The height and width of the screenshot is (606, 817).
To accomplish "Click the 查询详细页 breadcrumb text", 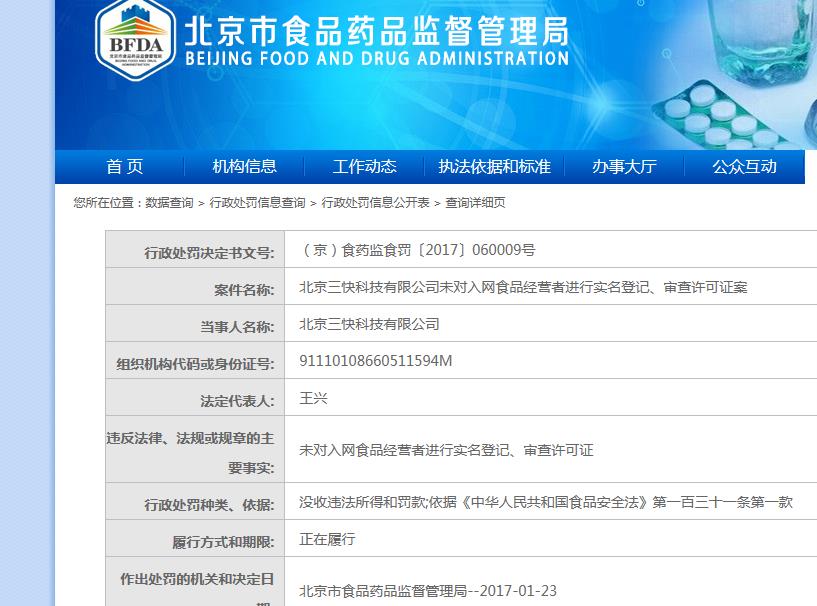I will click(x=475, y=203).
